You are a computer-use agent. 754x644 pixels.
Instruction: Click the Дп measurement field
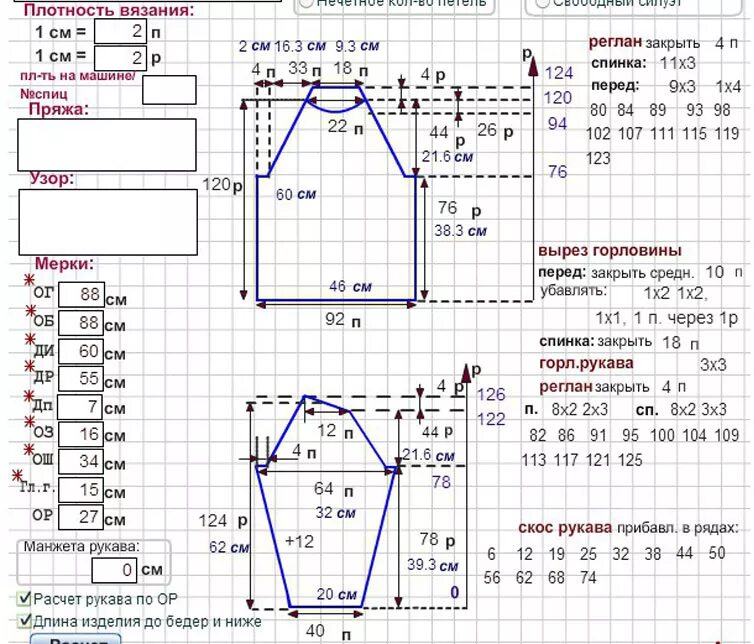click(80, 407)
